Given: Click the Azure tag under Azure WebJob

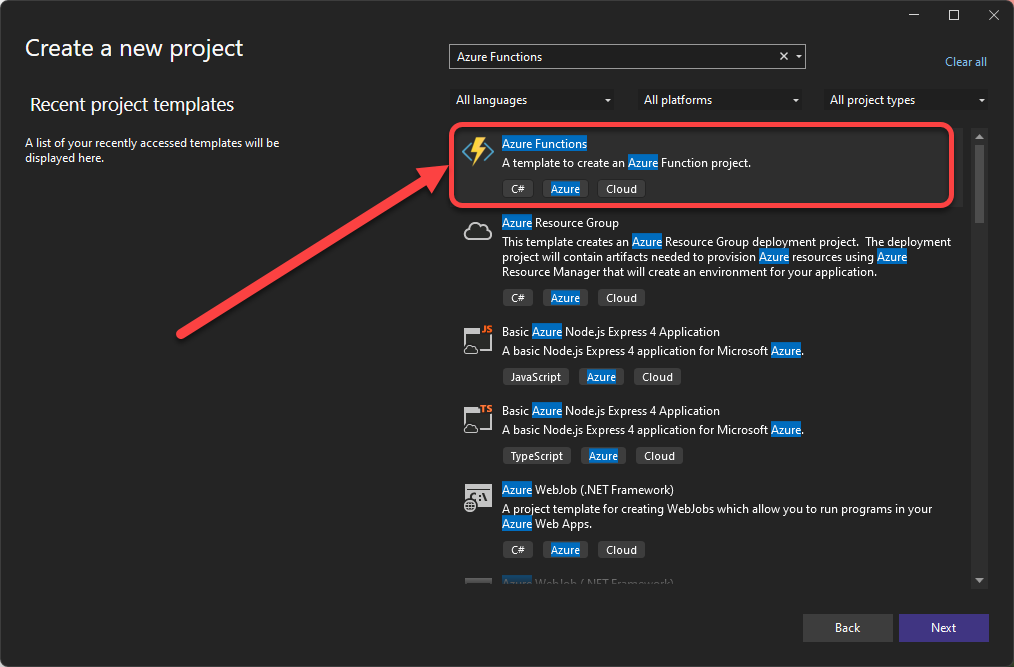Looking at the screenshot, I should (x=565, y=550).
